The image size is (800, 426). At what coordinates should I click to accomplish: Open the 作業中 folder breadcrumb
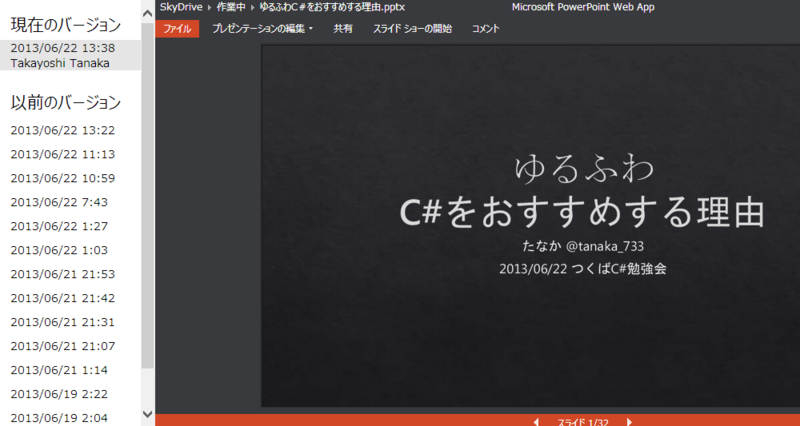click(x=231, y=7)
